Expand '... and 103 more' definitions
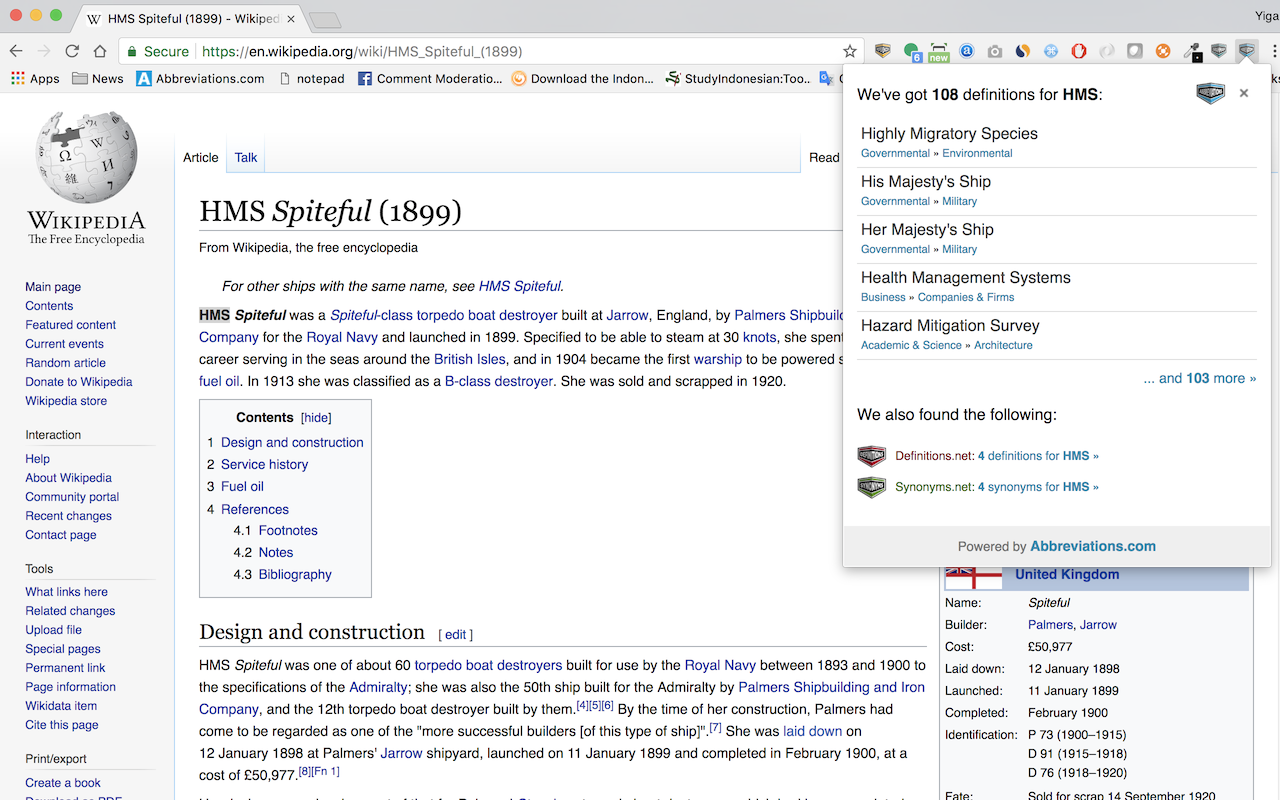Screen dimensions: 1280x800 click(x=1199, y=378)
